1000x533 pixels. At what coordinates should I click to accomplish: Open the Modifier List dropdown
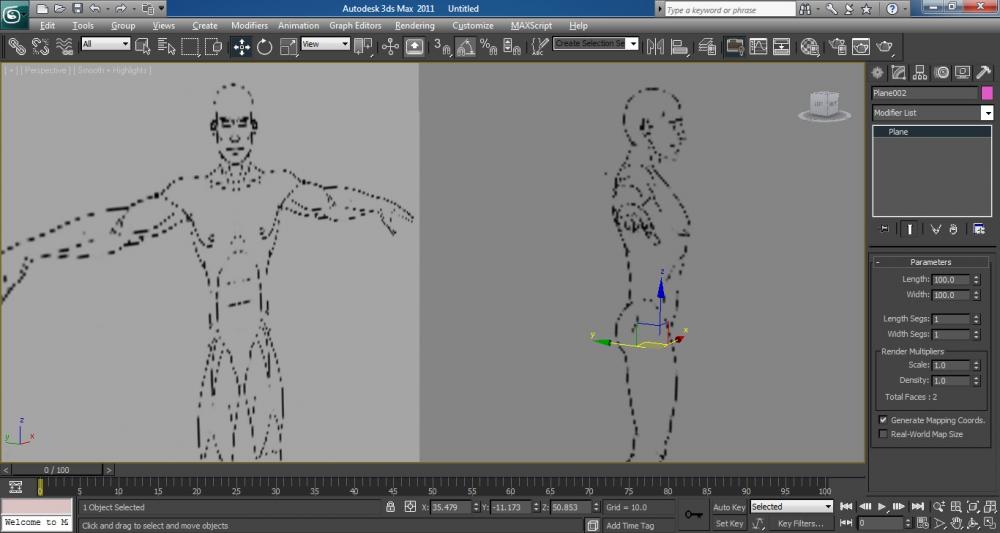pos(986,113)
